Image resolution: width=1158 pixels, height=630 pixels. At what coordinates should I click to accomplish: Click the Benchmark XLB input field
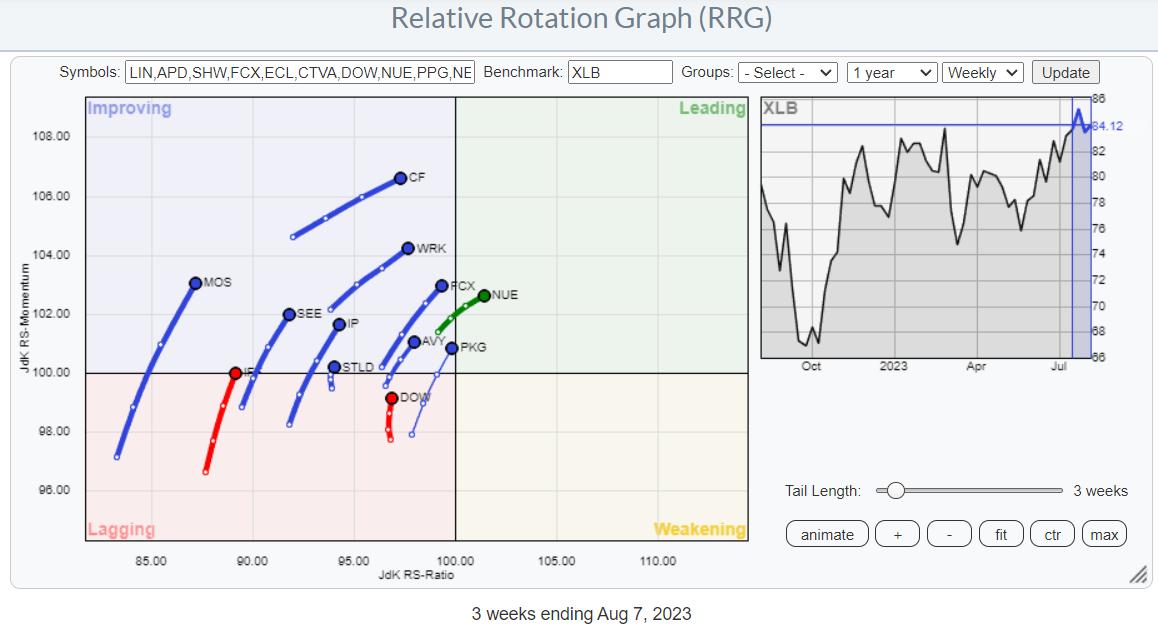(620, 73)
